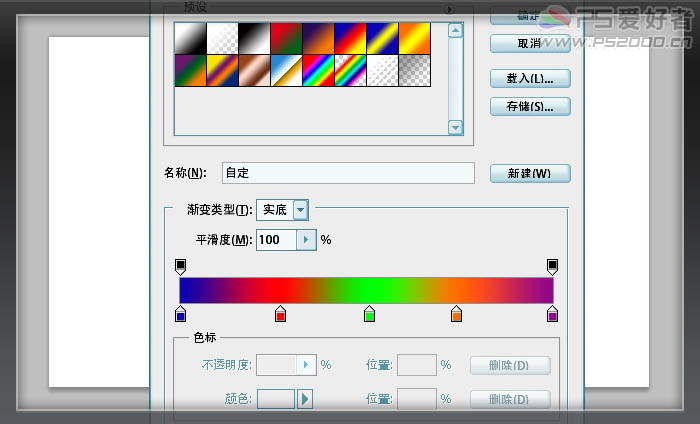Pick the copper gradient preset
The width and height of the screenshot is (700, 424).
[x=254, y=70]
